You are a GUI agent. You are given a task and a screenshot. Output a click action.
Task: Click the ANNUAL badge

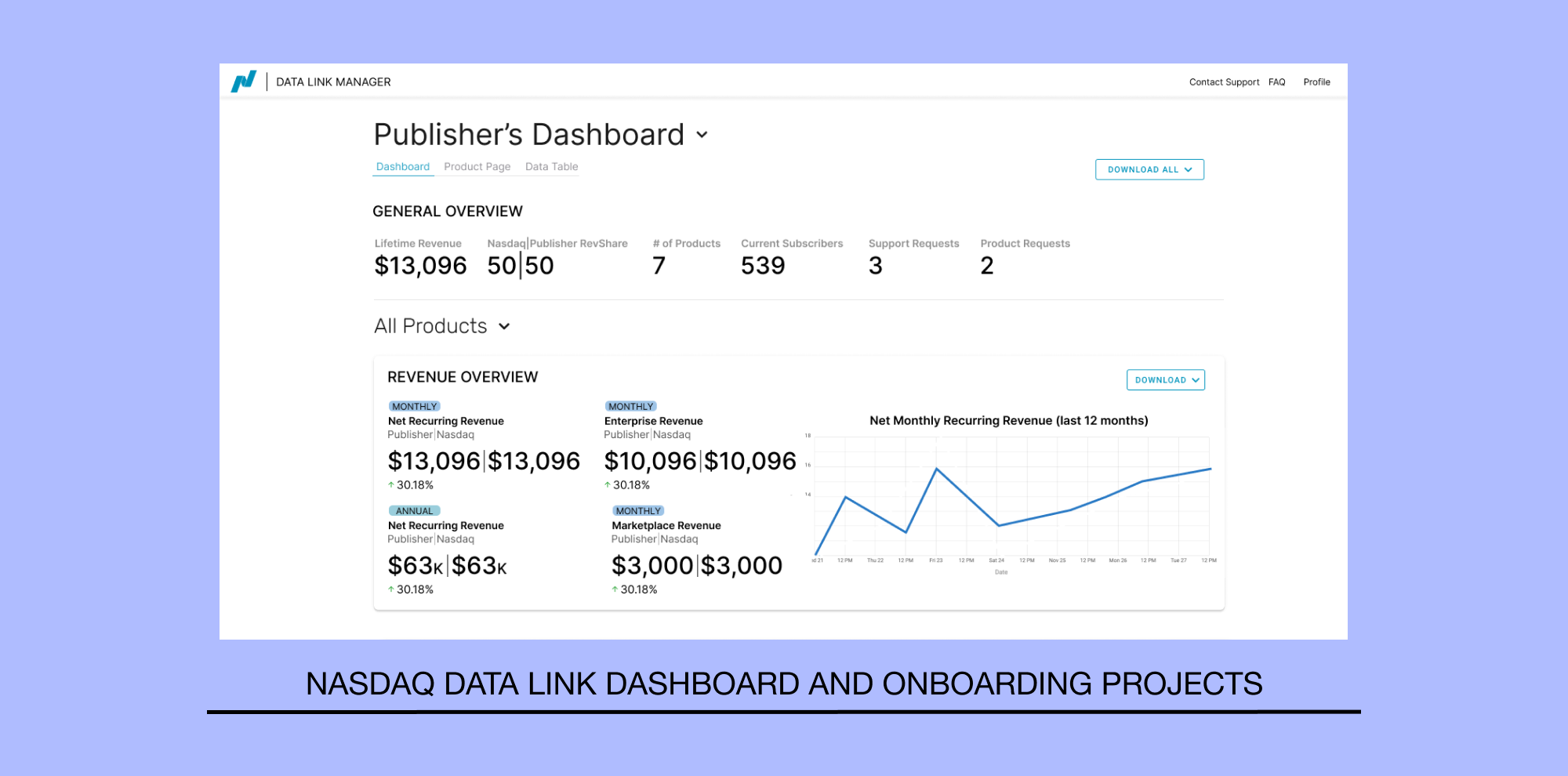415,511
